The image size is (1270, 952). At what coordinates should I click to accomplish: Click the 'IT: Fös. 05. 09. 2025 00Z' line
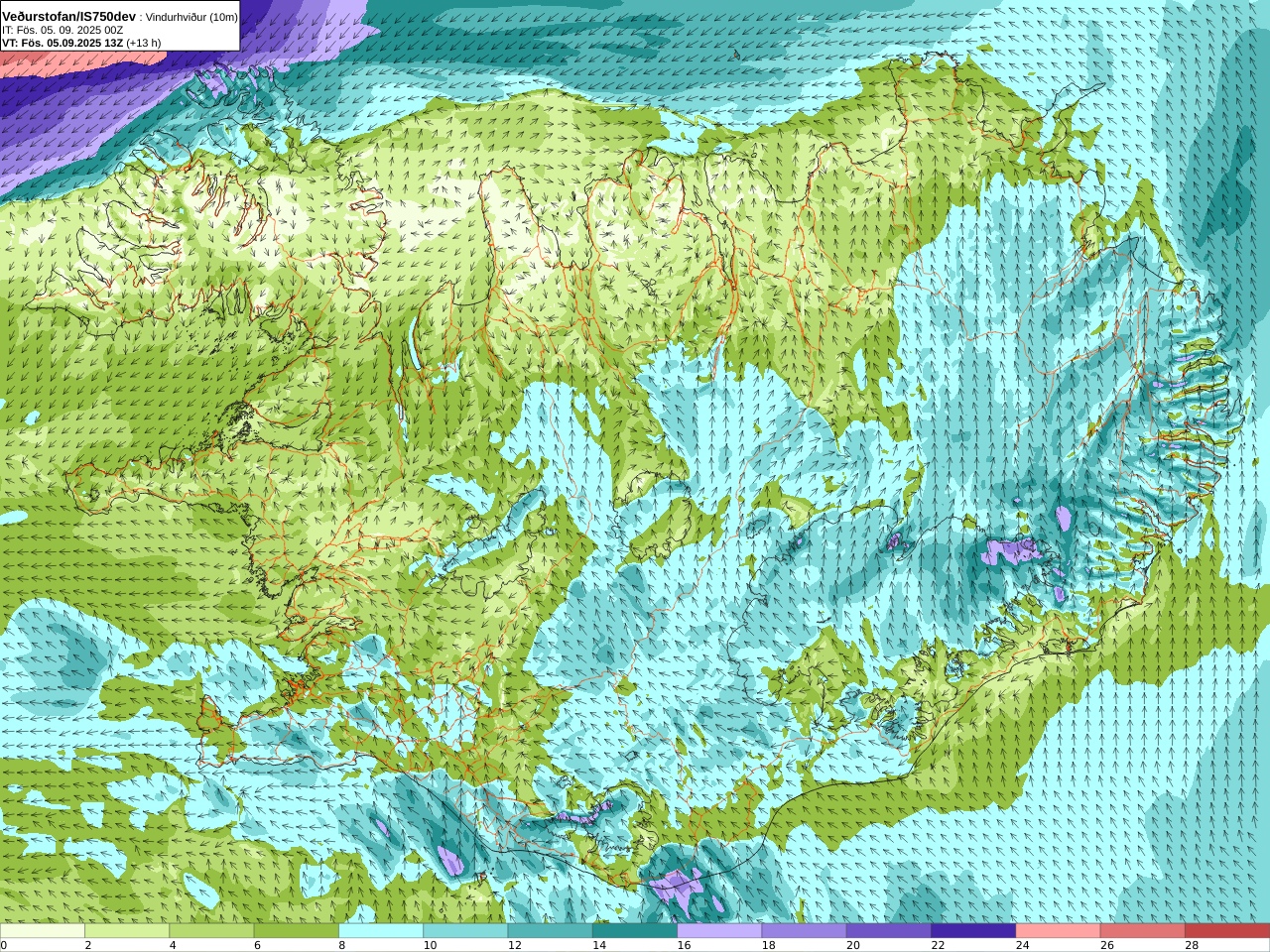(63, 30)
